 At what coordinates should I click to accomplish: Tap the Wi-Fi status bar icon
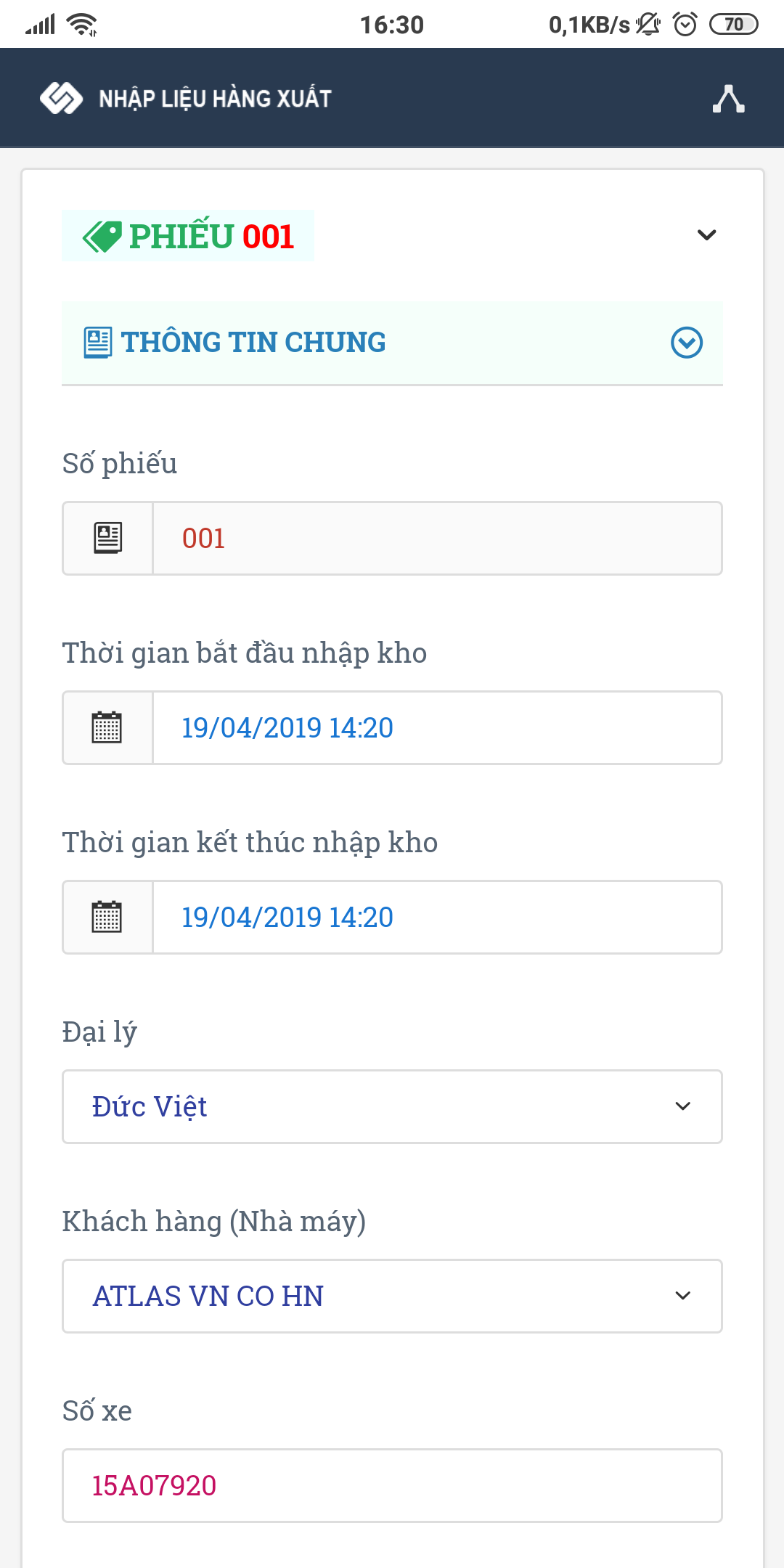pyautogui.click(x=81, y=25)
